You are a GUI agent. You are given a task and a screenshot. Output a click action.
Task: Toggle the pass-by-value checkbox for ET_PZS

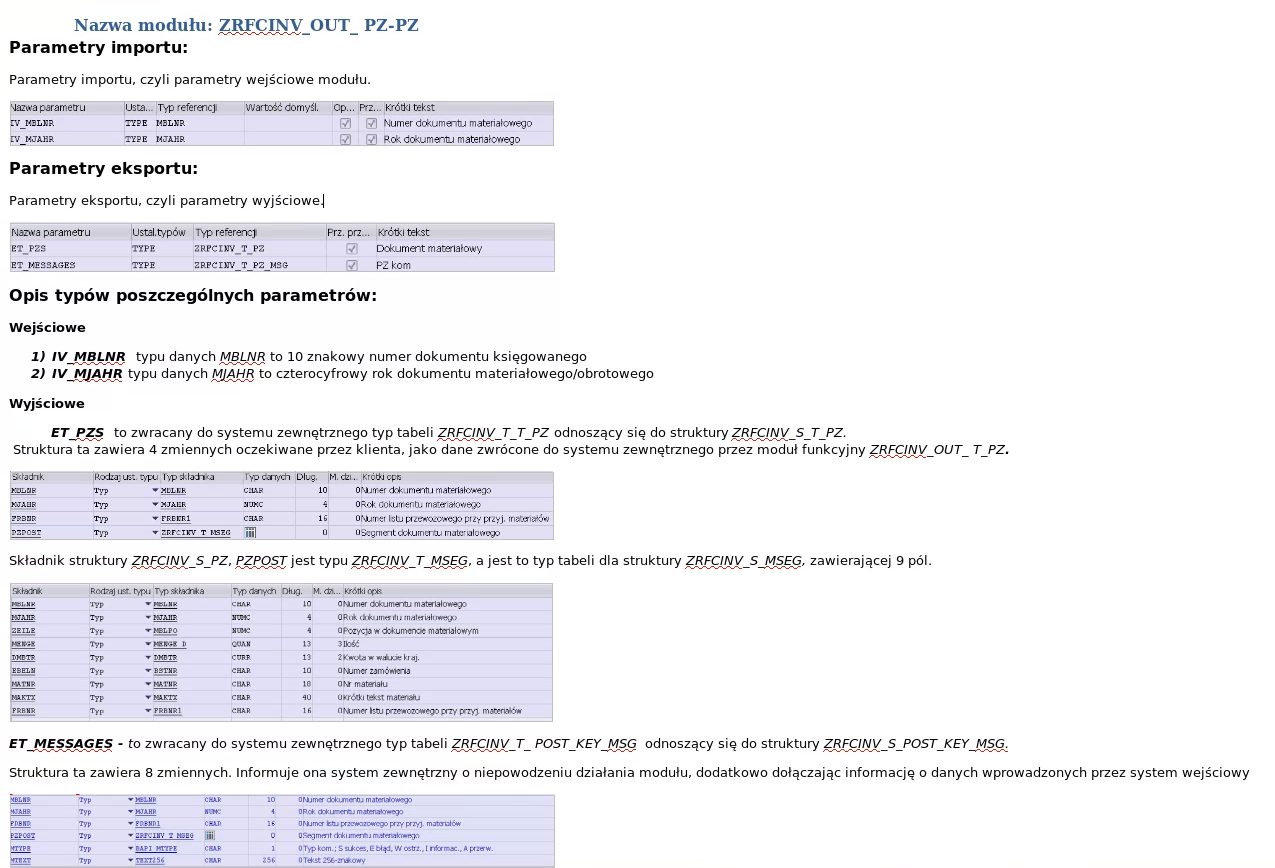coord(352,249)
